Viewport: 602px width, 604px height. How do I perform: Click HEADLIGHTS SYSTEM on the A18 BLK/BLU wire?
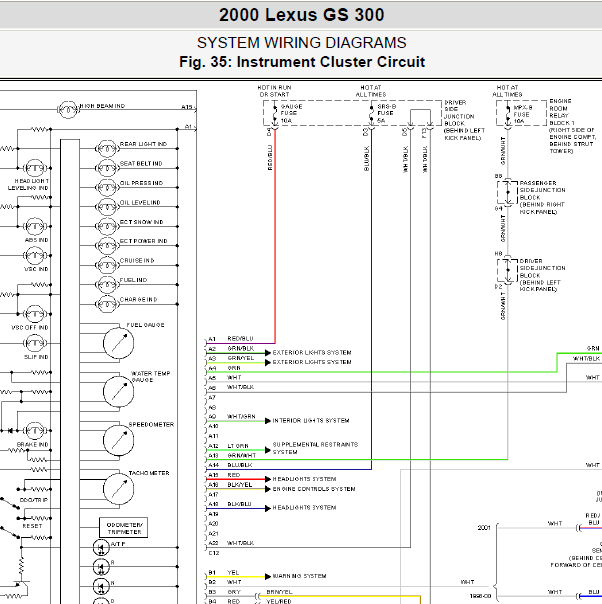pyautogui.click(x=304, y=508)
